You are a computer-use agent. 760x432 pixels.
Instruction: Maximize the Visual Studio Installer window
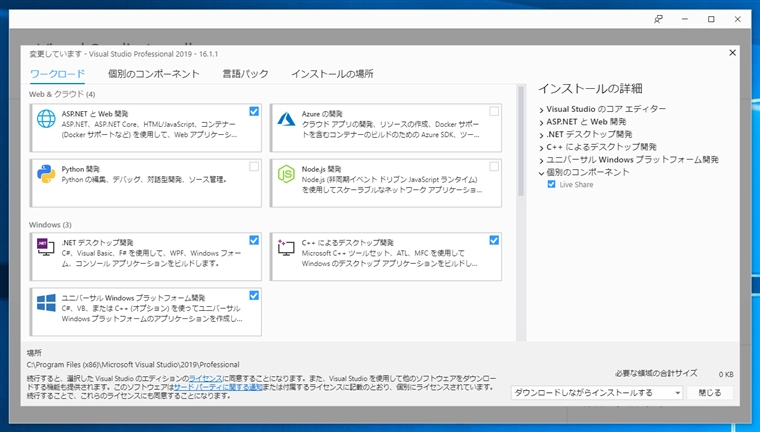711,19
